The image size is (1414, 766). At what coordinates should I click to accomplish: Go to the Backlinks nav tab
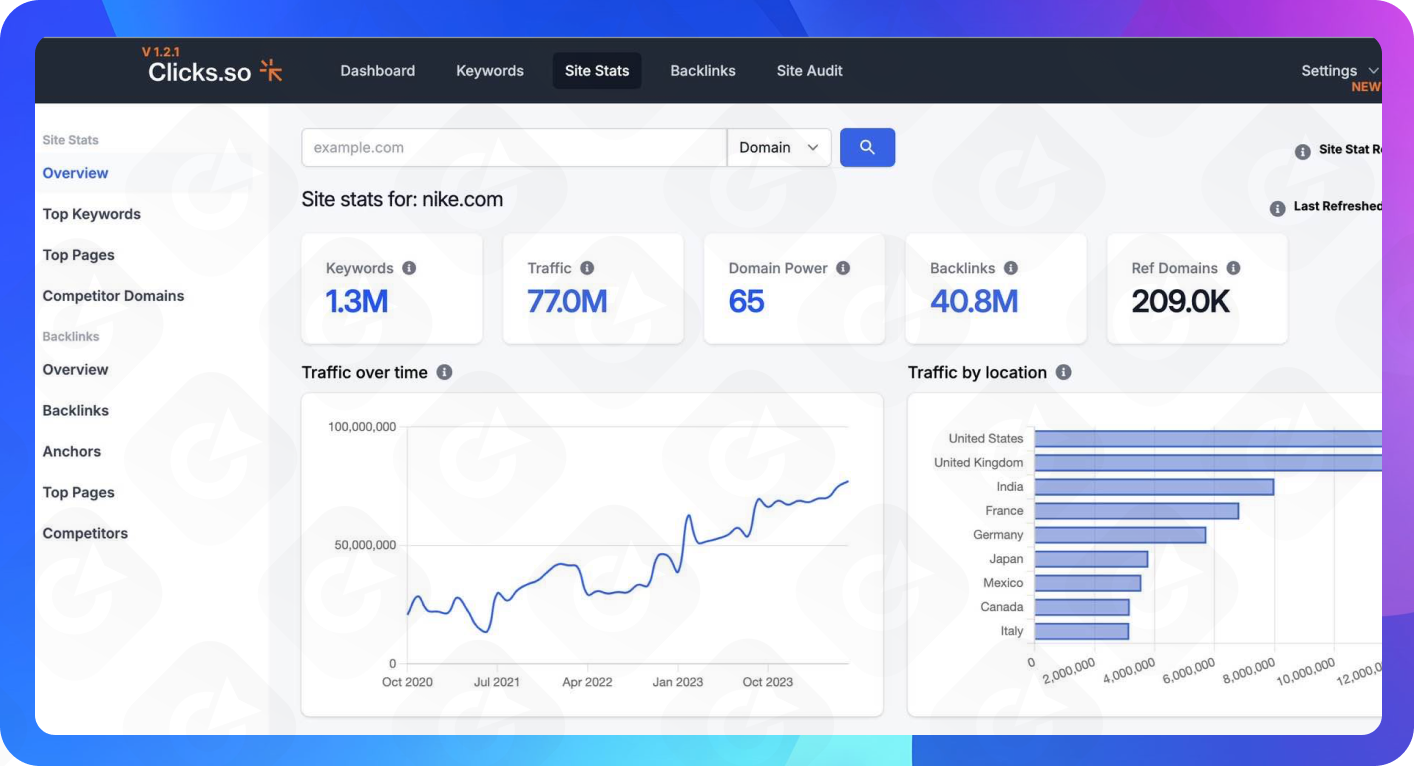(703, 71)
